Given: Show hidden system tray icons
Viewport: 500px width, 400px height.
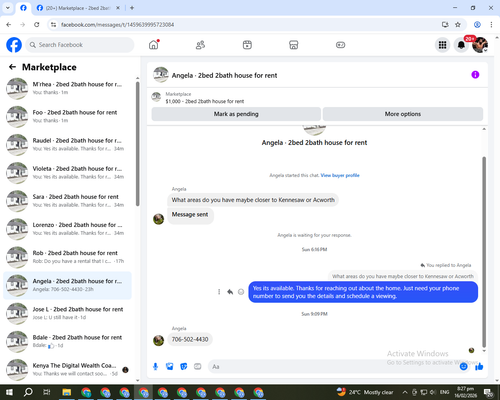Looking at the screenshot, I should 405,392.
